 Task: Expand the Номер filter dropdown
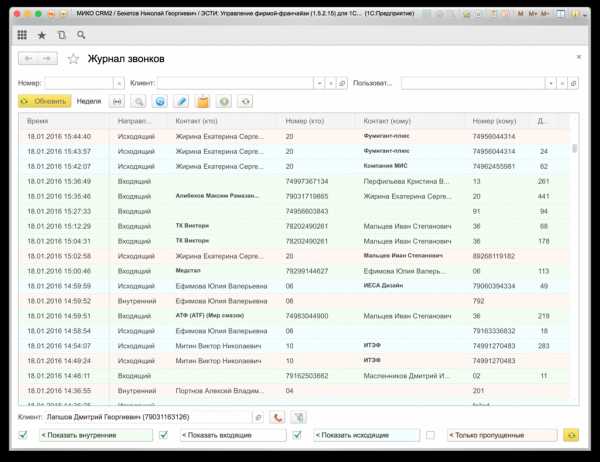click(119, 82)
